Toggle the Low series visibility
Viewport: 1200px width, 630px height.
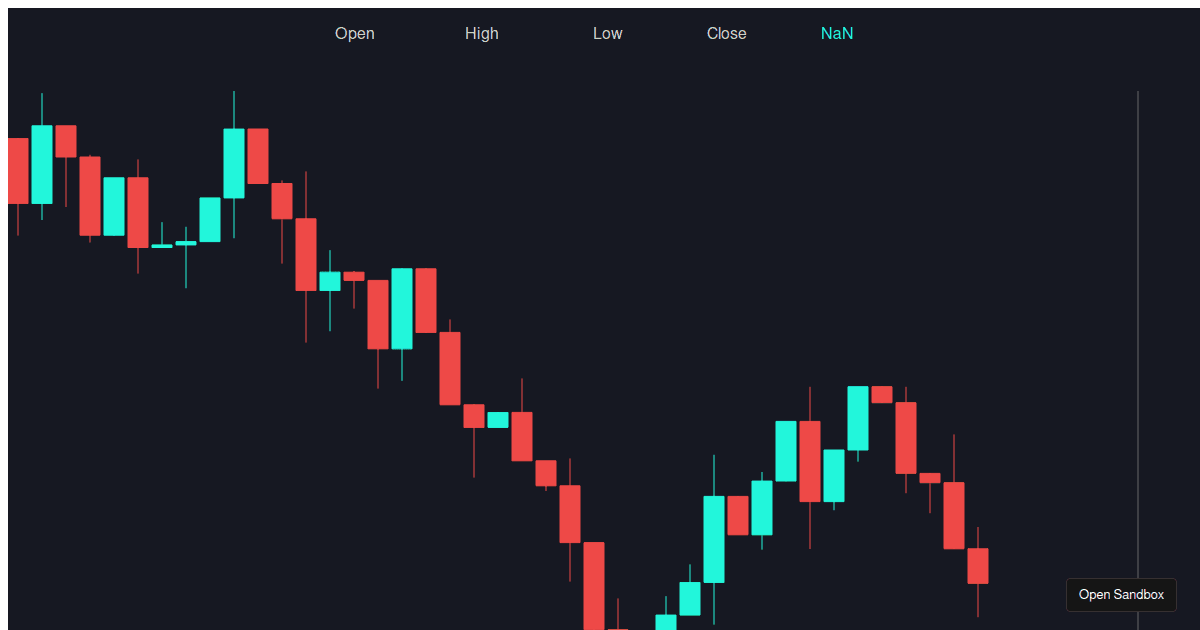coord(607,33)
